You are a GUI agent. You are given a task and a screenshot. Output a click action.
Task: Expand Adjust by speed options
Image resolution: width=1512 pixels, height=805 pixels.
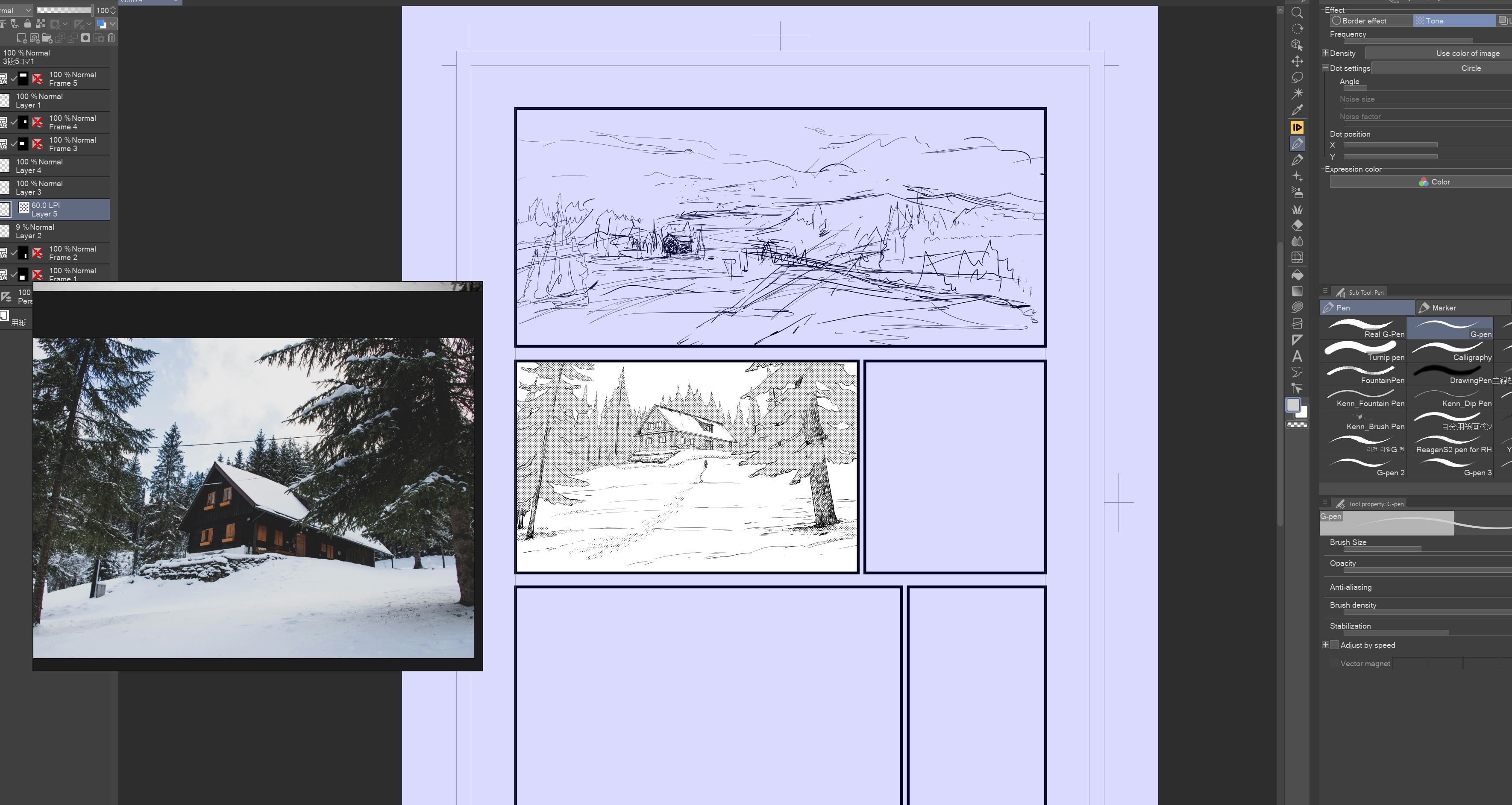[1325, 645]
